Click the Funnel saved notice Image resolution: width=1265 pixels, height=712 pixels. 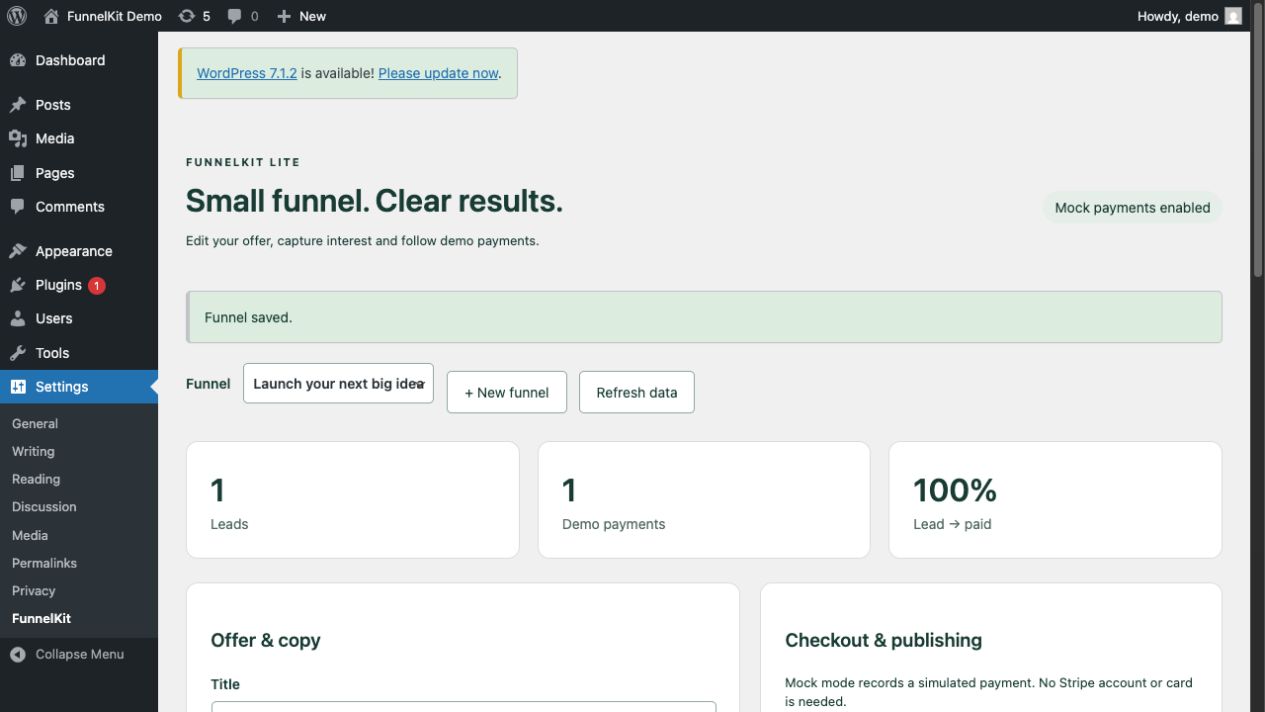point(704,317)
